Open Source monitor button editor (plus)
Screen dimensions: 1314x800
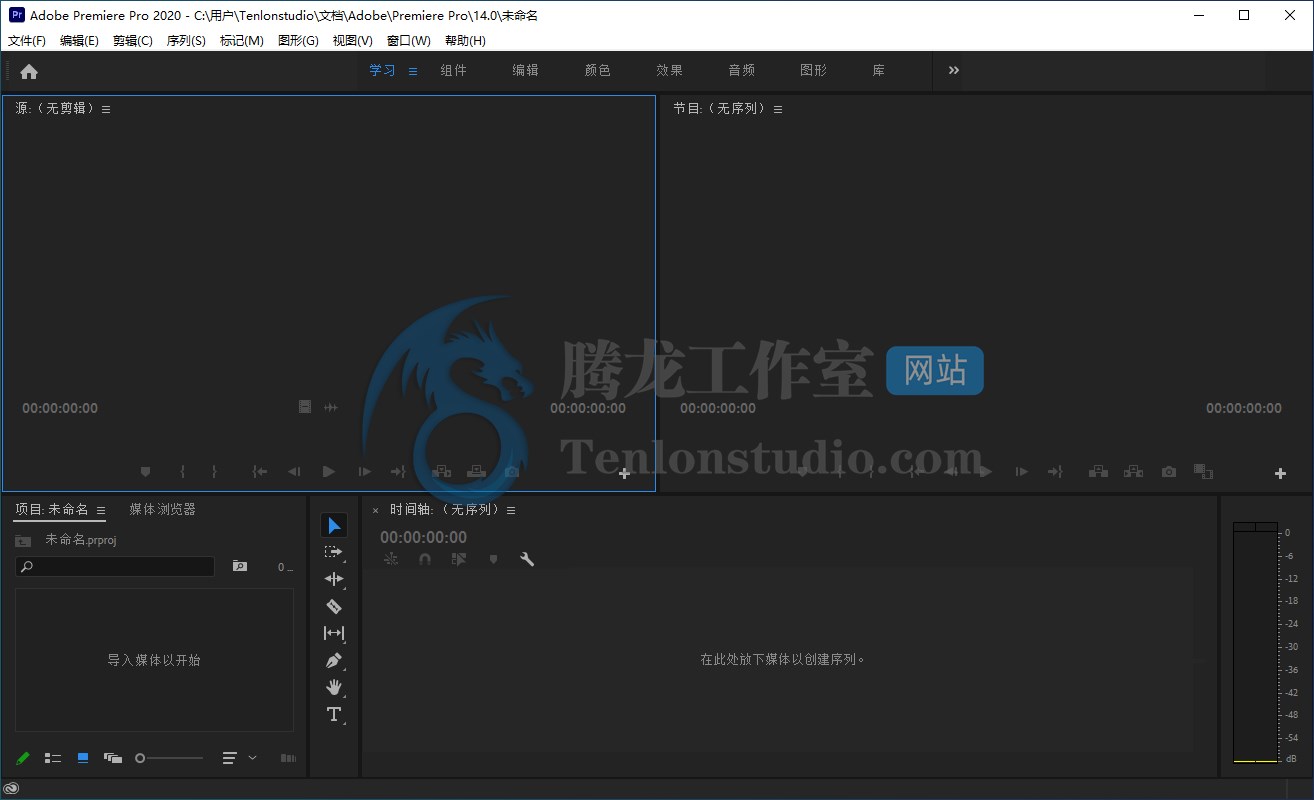click(624, 473)
